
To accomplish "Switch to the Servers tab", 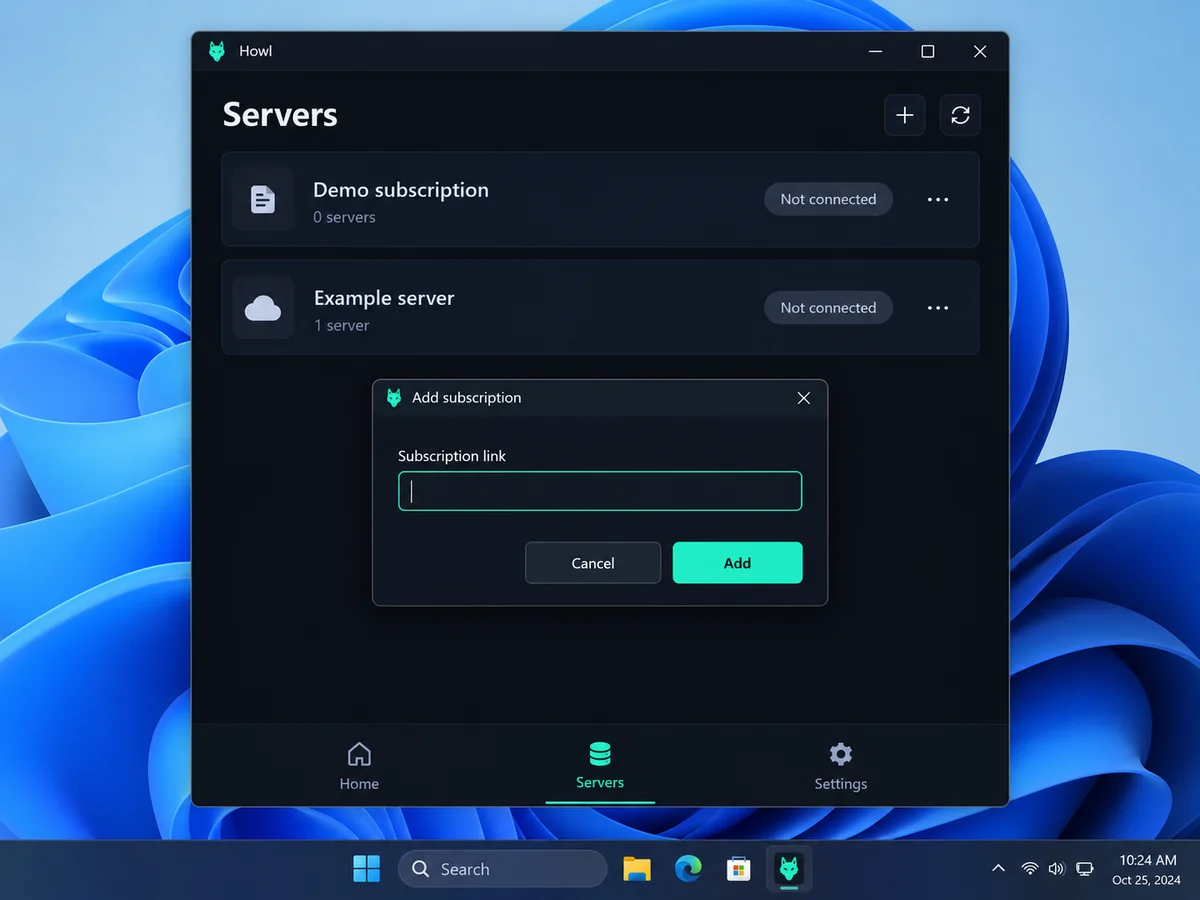I will [600, 767].
